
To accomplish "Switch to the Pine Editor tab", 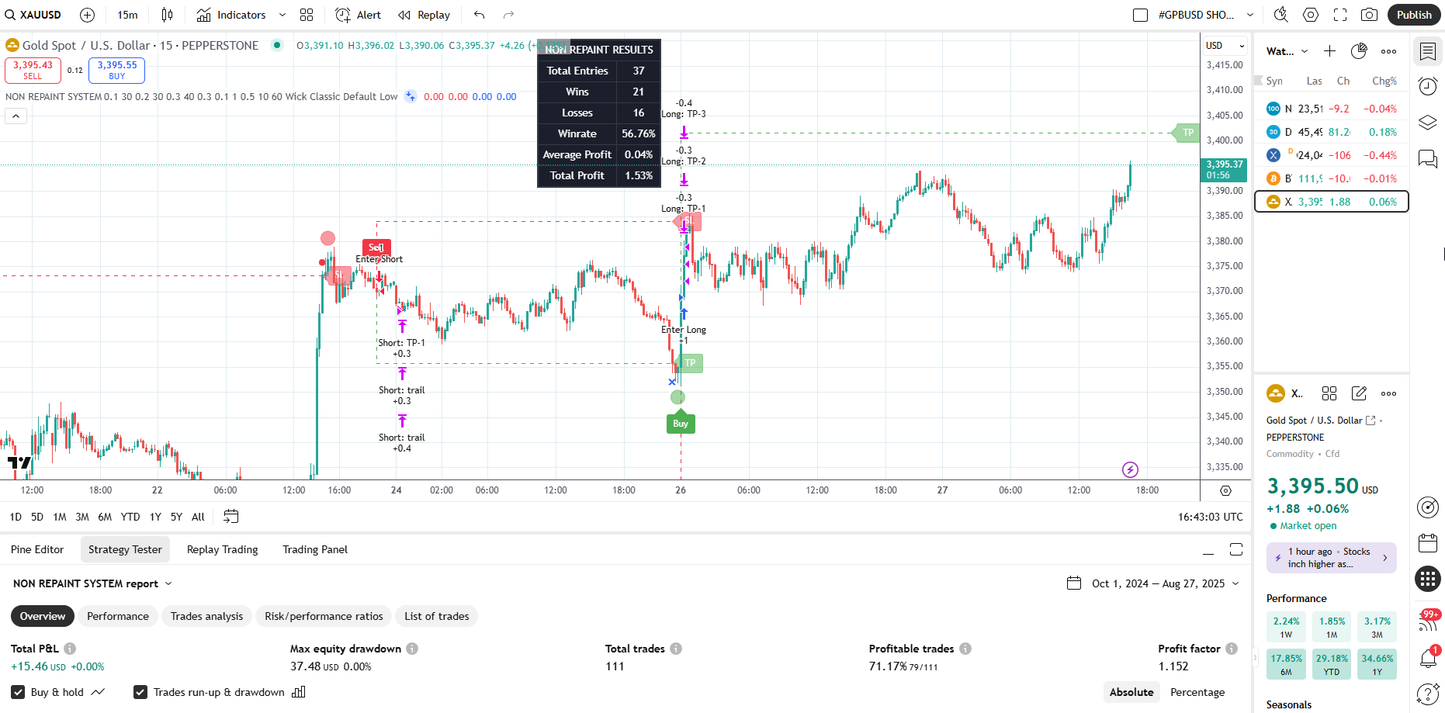I will coord(37,549).
